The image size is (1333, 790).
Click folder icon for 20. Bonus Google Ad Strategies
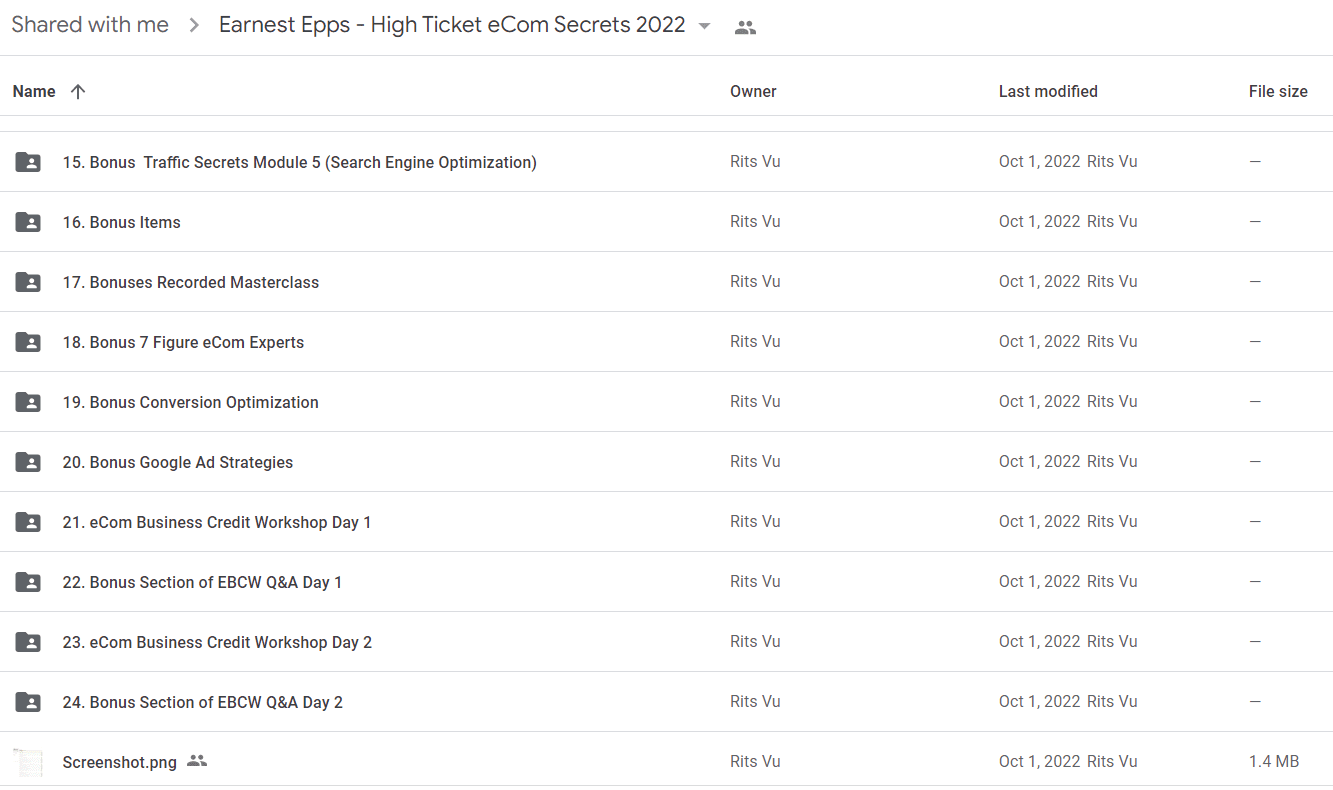point(28,462)
